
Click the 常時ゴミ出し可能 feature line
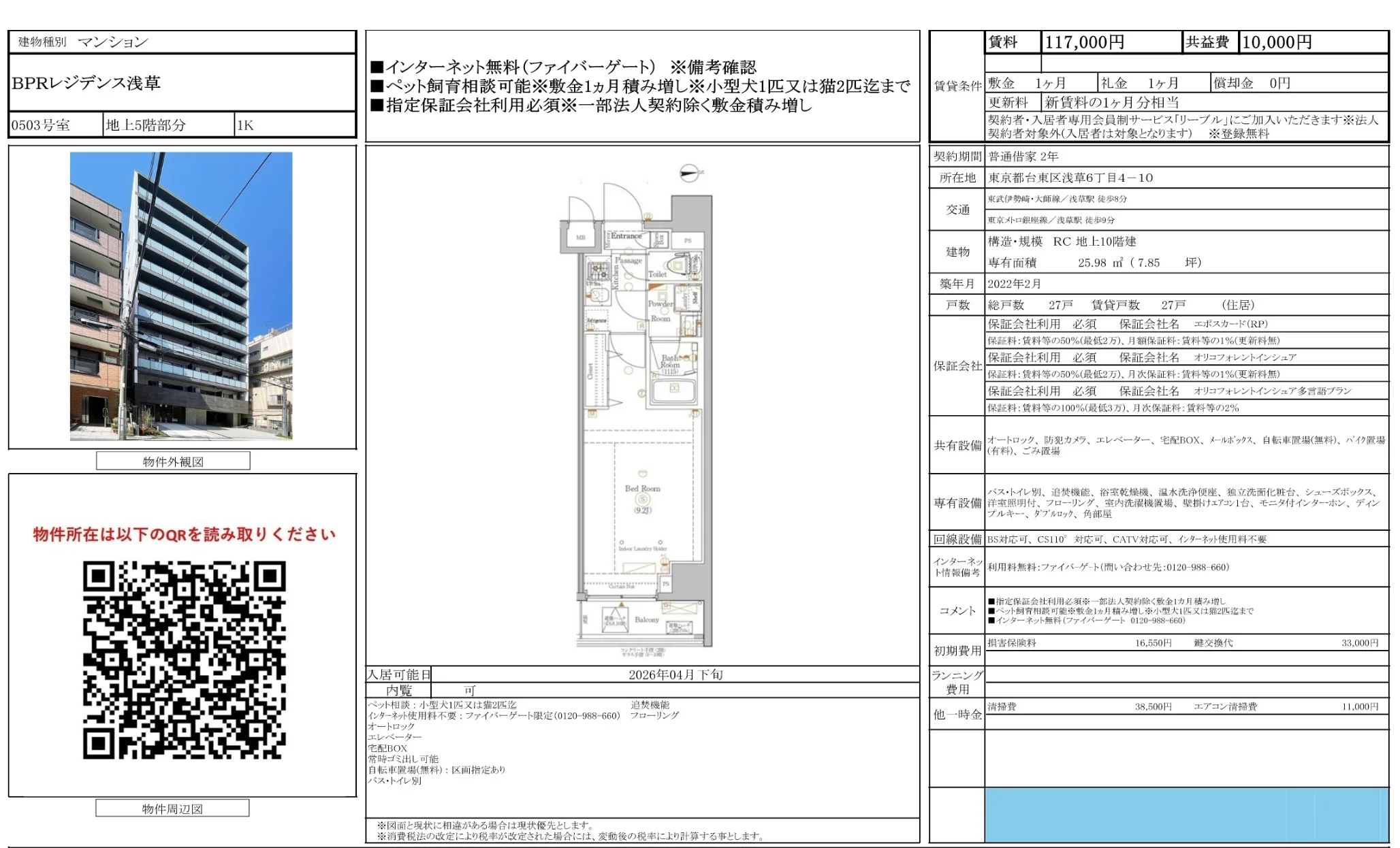pos(403,759)
